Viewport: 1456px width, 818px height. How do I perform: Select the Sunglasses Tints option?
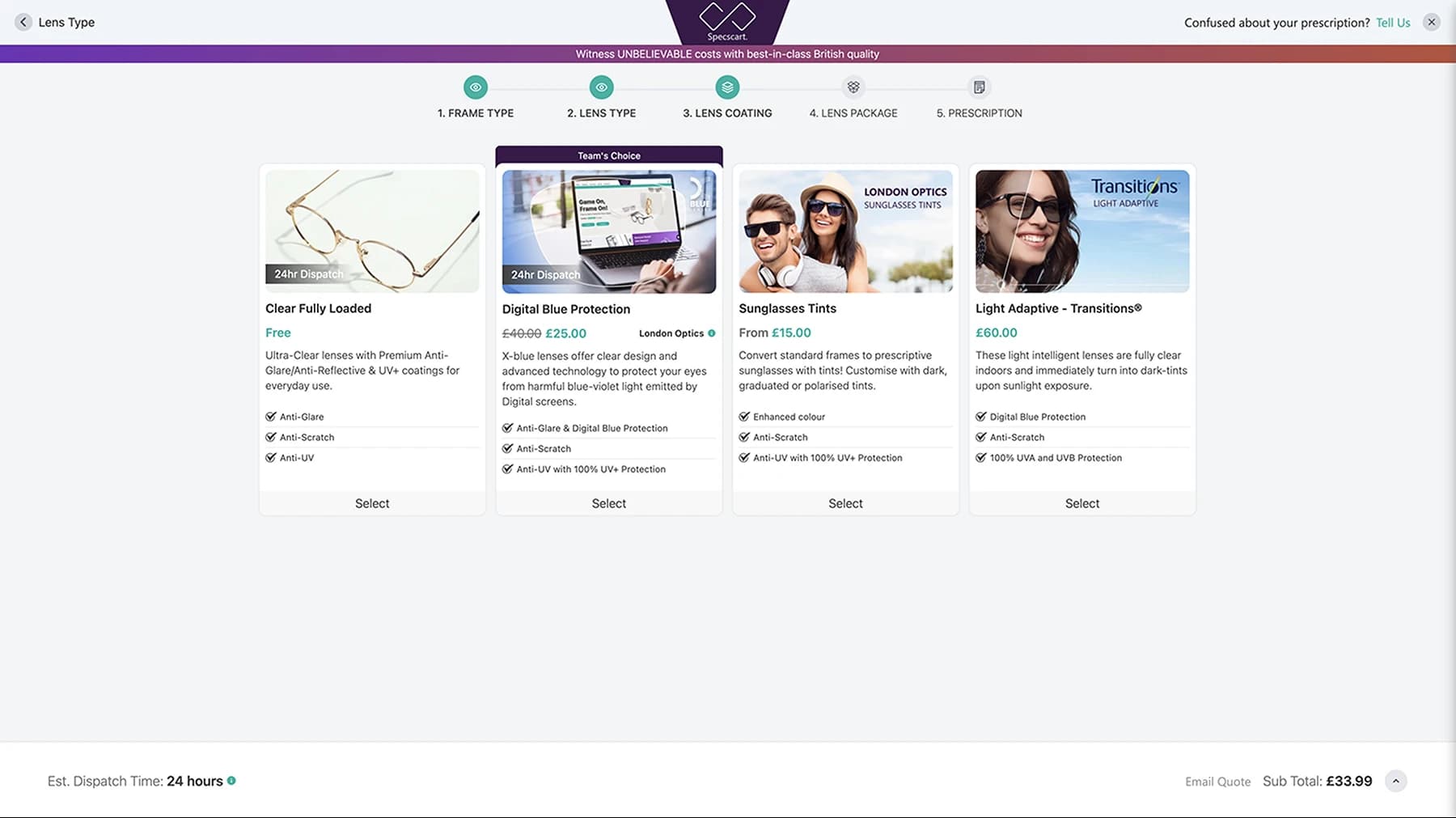845,503
